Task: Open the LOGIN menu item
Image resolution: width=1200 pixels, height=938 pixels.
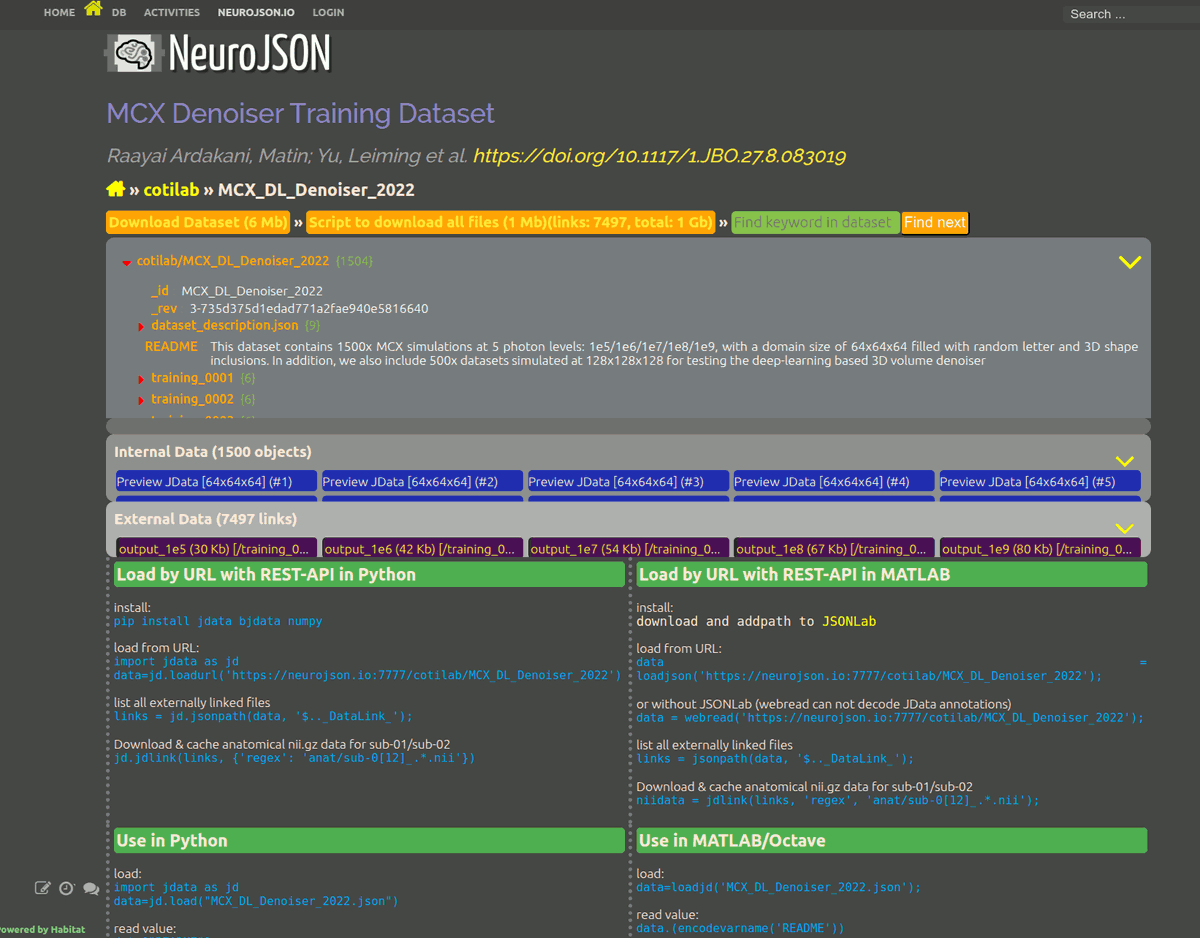Action: (328, 13)
